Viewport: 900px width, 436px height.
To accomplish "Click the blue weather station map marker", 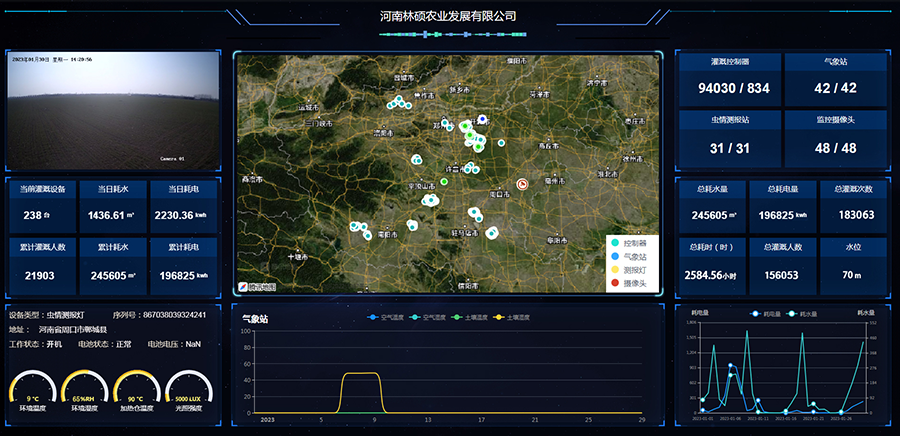I will (482, 119).
